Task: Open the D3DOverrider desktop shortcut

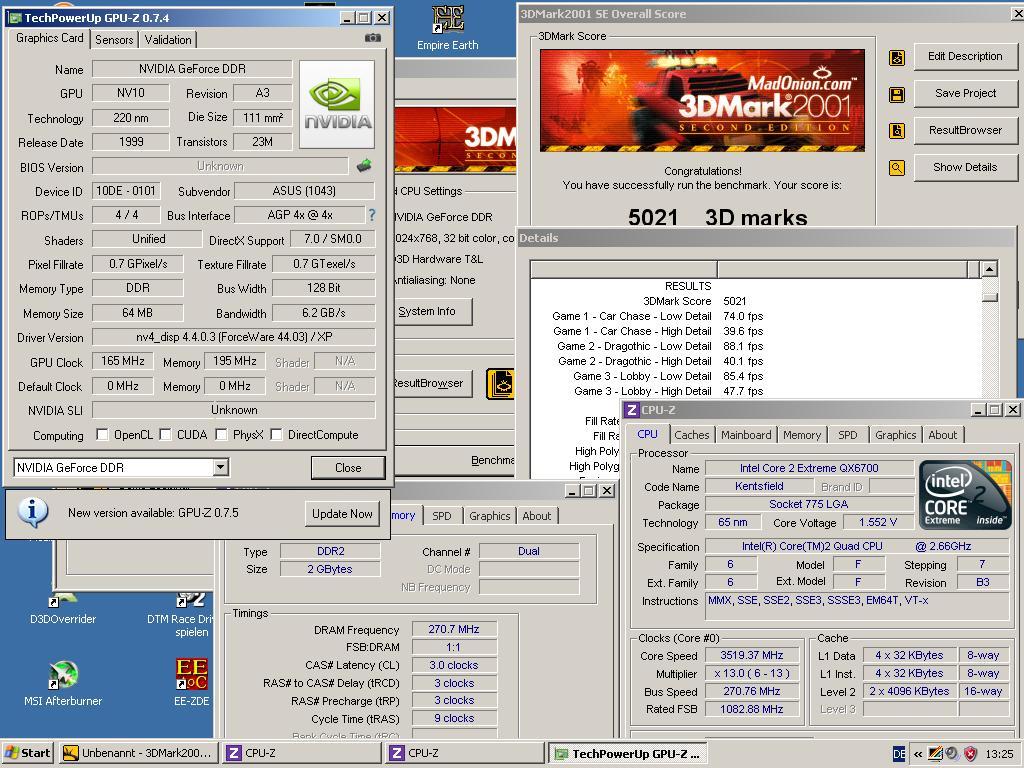Action: (x=63, y=609)
